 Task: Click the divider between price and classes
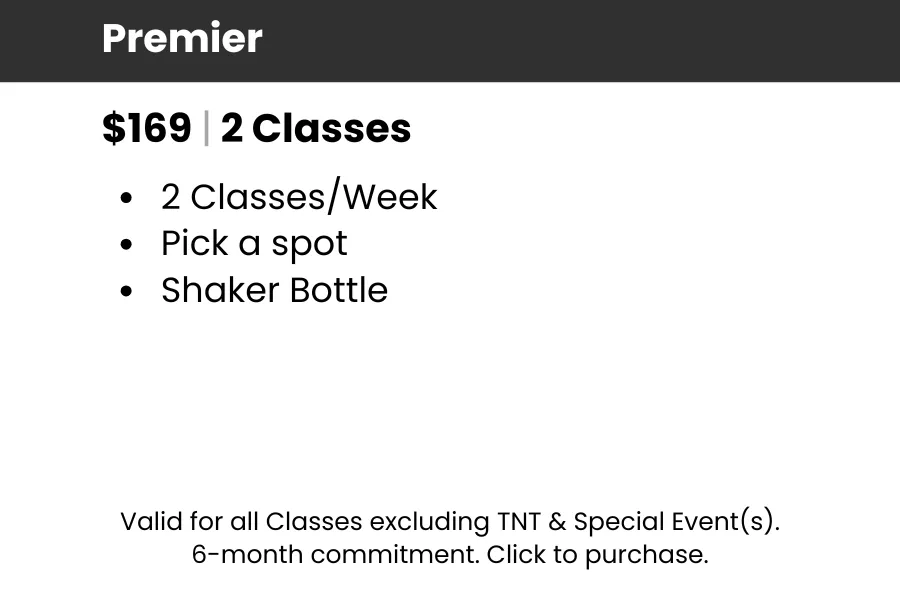pyautogui.click(x=206, y=129)
